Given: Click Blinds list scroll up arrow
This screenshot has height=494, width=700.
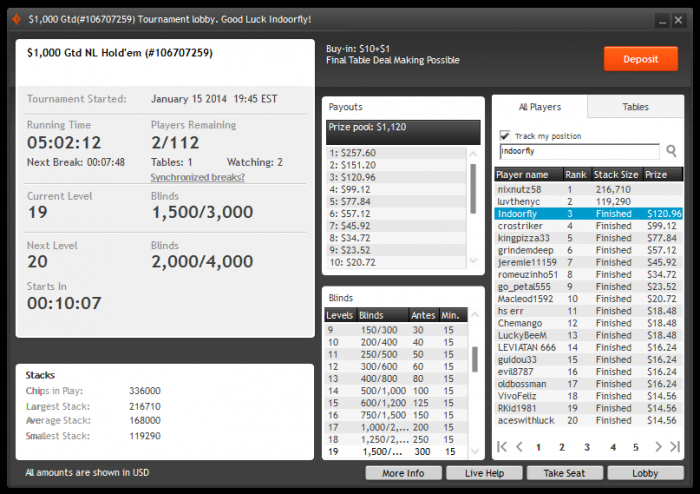Looking at the screenshot, I should [x=475, y=315].
